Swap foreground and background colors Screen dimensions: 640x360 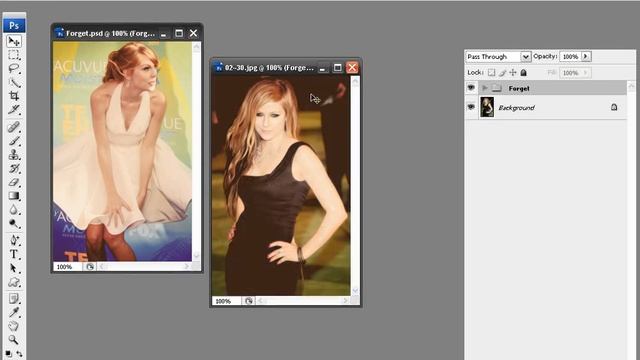[x=19, y=353]
